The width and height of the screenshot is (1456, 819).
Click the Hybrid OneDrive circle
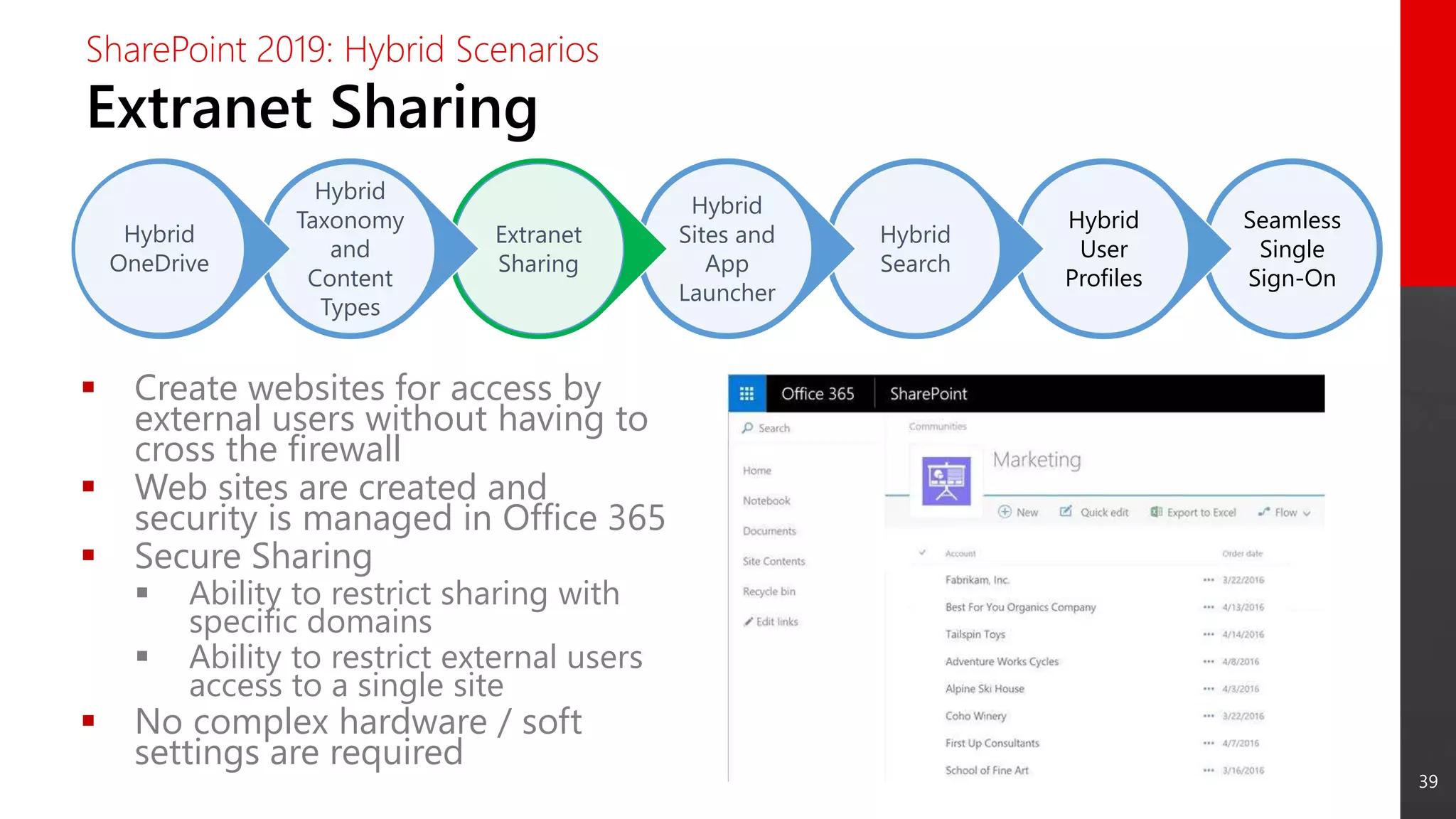(x=160, y=248)
